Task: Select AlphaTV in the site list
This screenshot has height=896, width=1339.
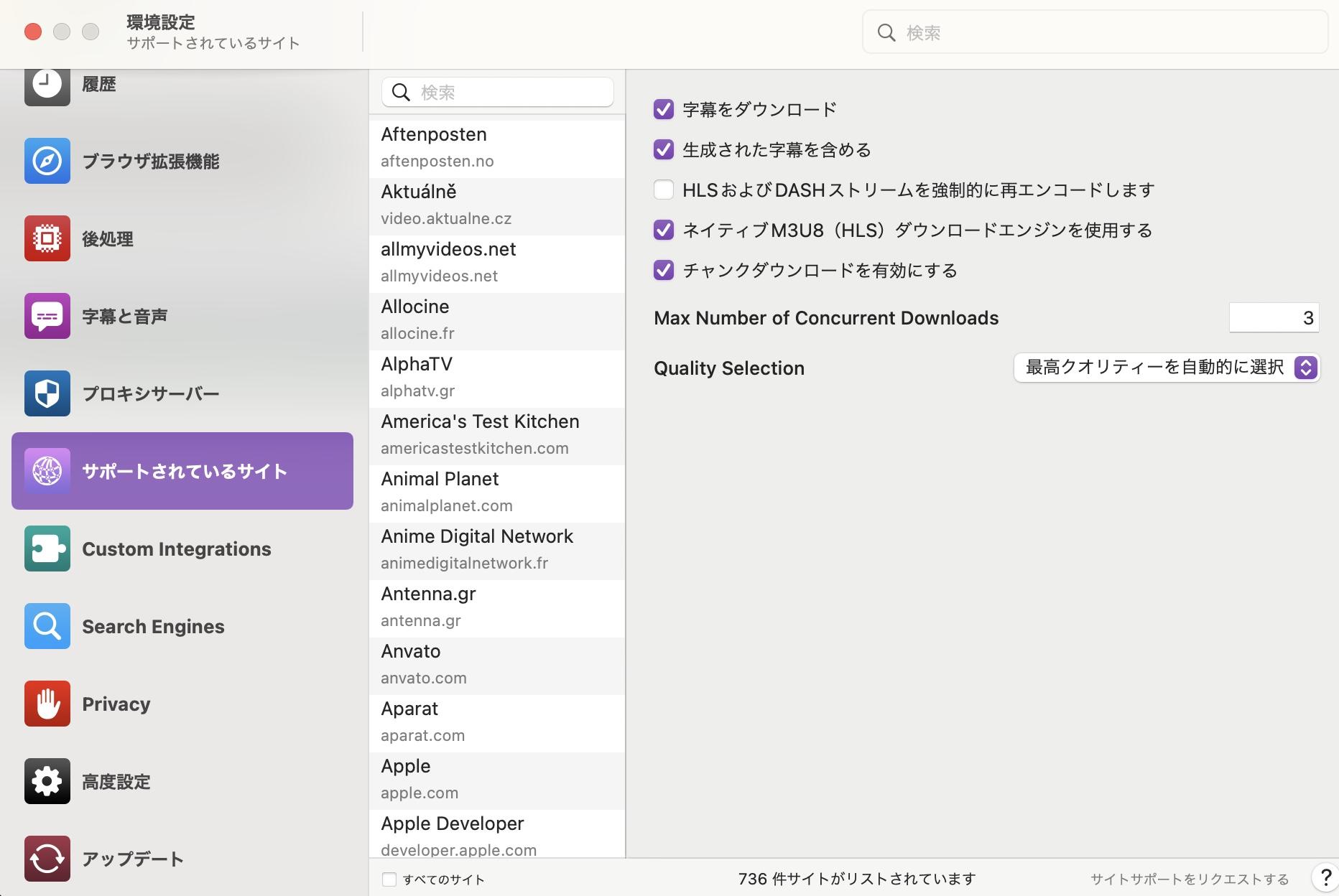Action: point(497,379)
